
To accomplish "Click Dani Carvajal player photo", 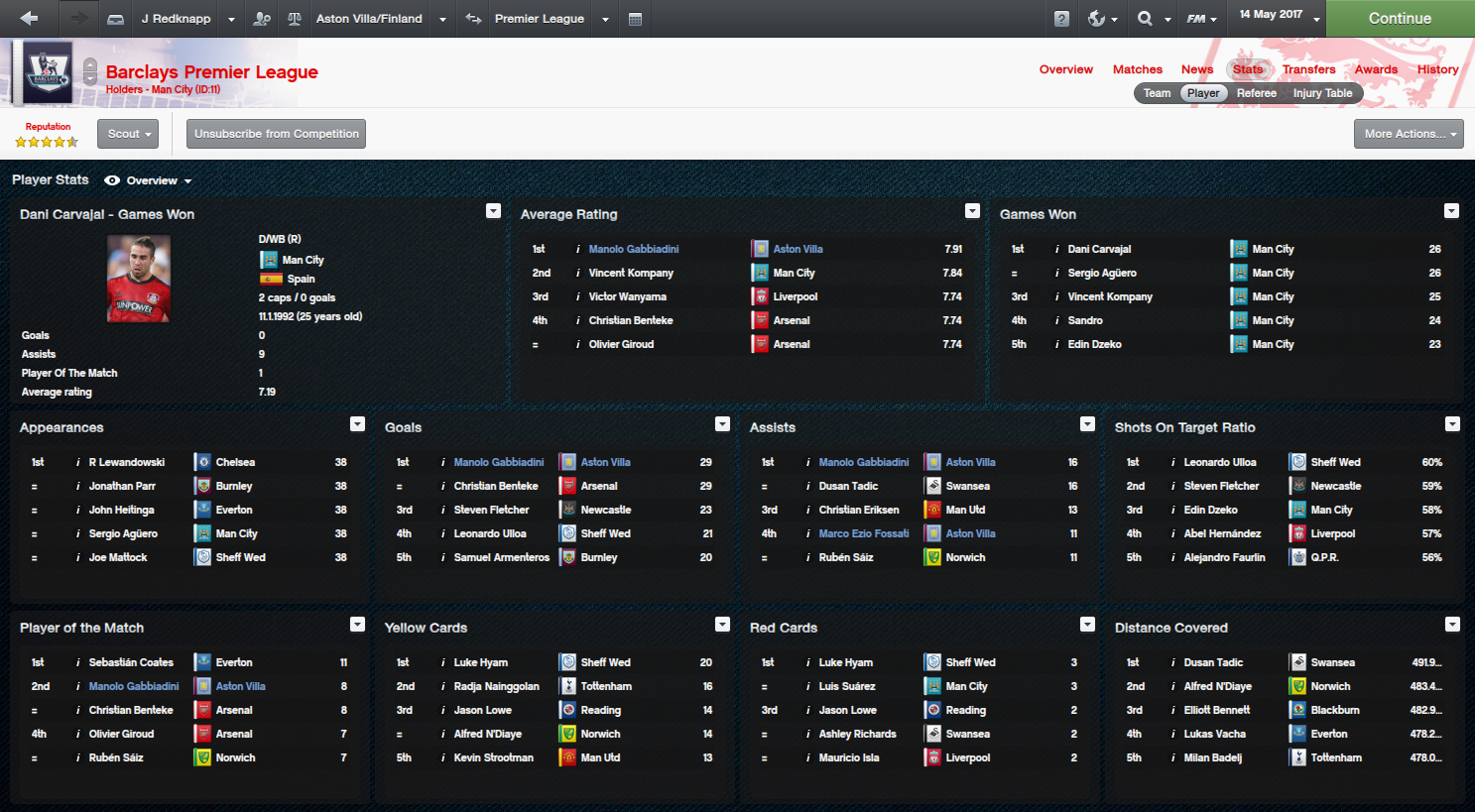I will point(139,279).
